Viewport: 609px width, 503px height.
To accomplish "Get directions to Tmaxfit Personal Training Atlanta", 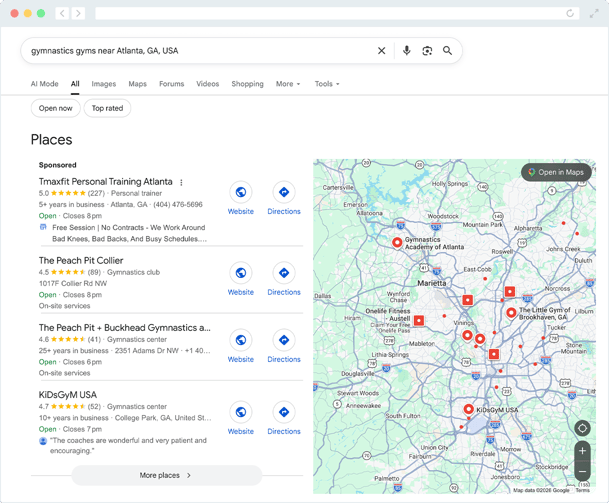I will pos(284,192).
